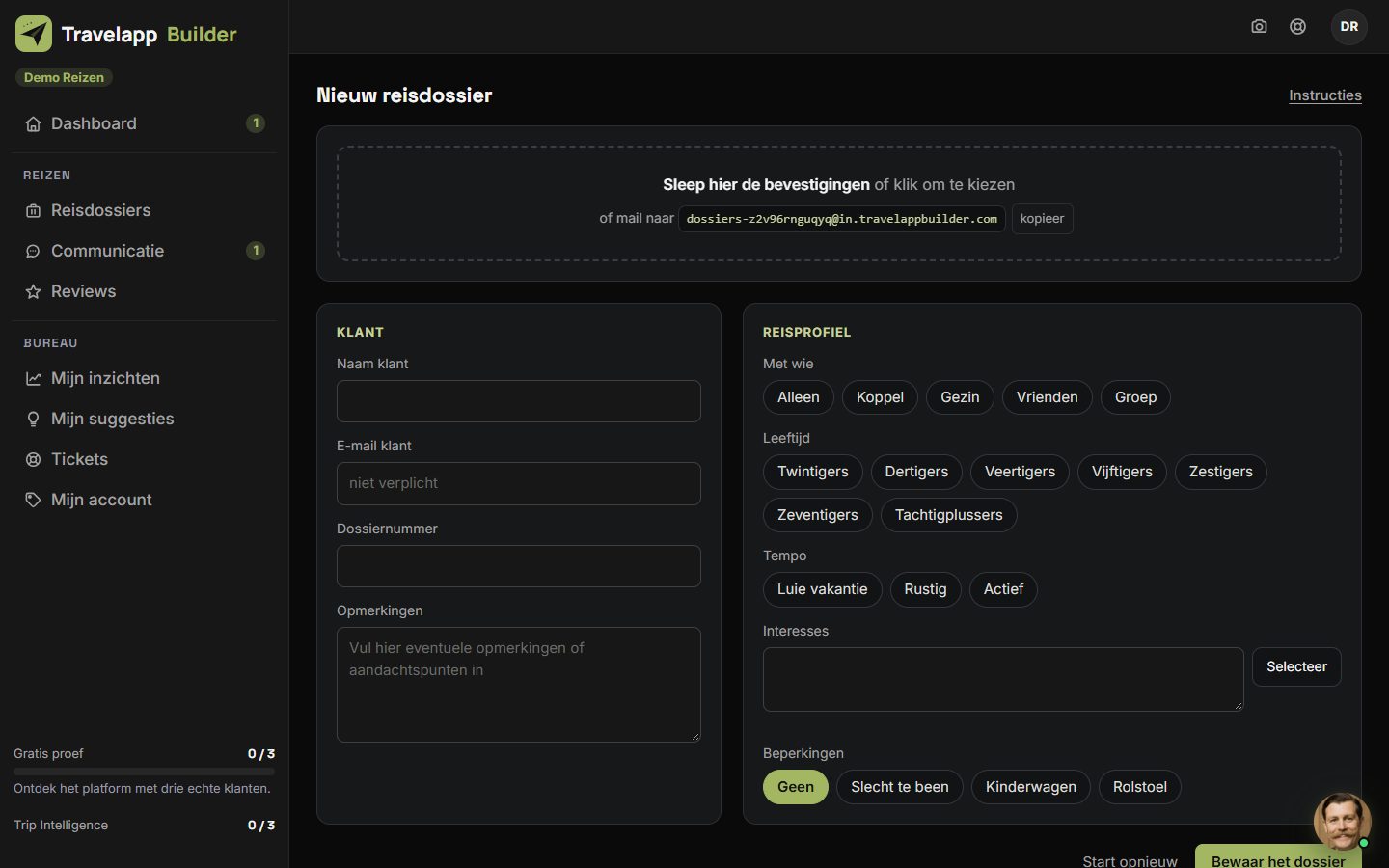The width and height of the screenshot is (1389, 868).
Task: Click the Communicatie notification badge
Action: click(256, 251)
